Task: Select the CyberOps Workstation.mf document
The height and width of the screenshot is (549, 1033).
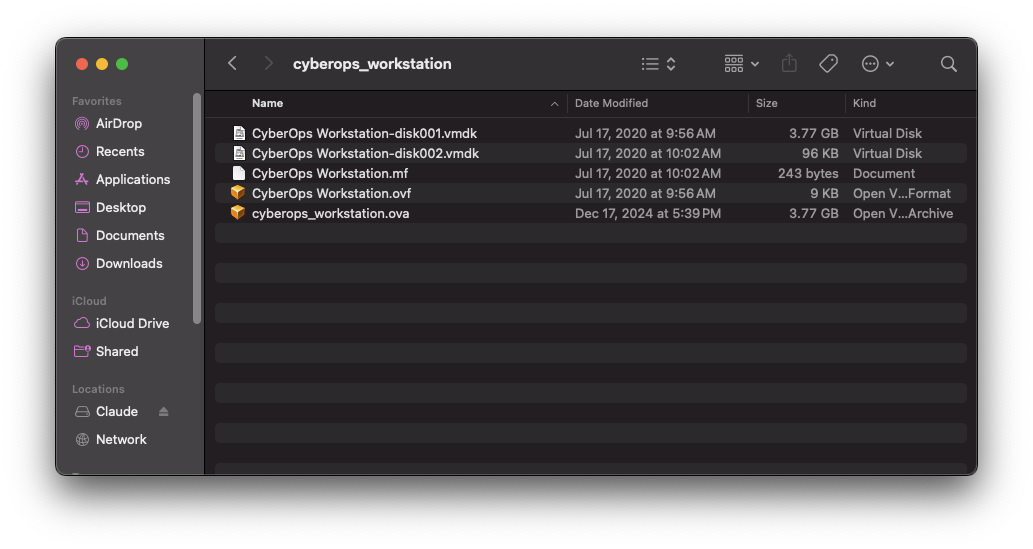Action: (330, 173)
